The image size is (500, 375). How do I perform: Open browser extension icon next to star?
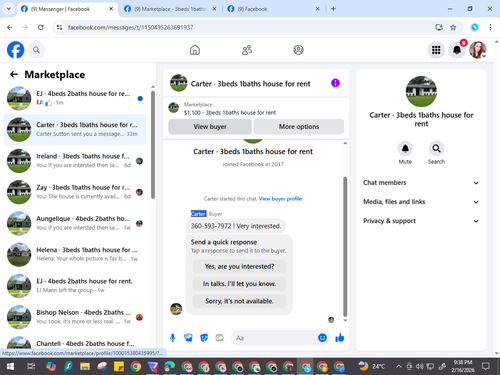[x=475, y=27]
